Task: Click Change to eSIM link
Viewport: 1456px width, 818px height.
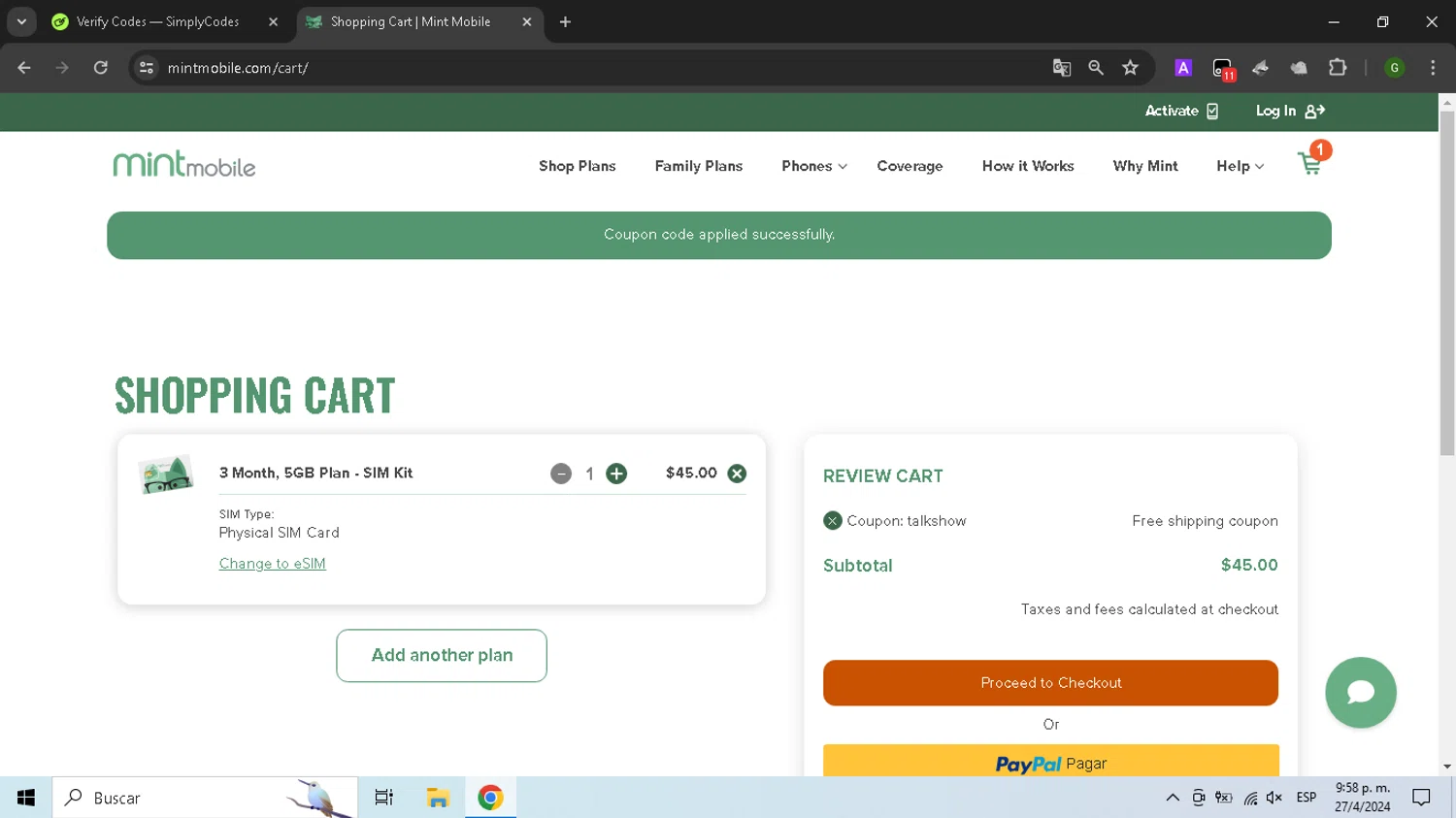Action: pos(273,564)
